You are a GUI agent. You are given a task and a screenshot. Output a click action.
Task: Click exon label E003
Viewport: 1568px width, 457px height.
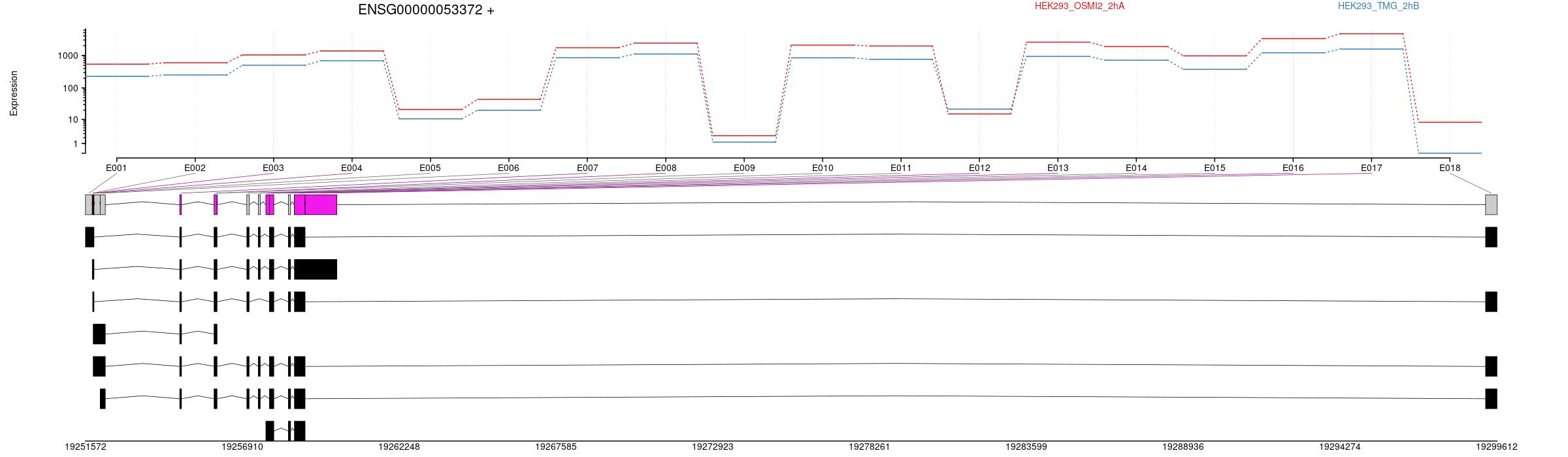tap(273, 168)
